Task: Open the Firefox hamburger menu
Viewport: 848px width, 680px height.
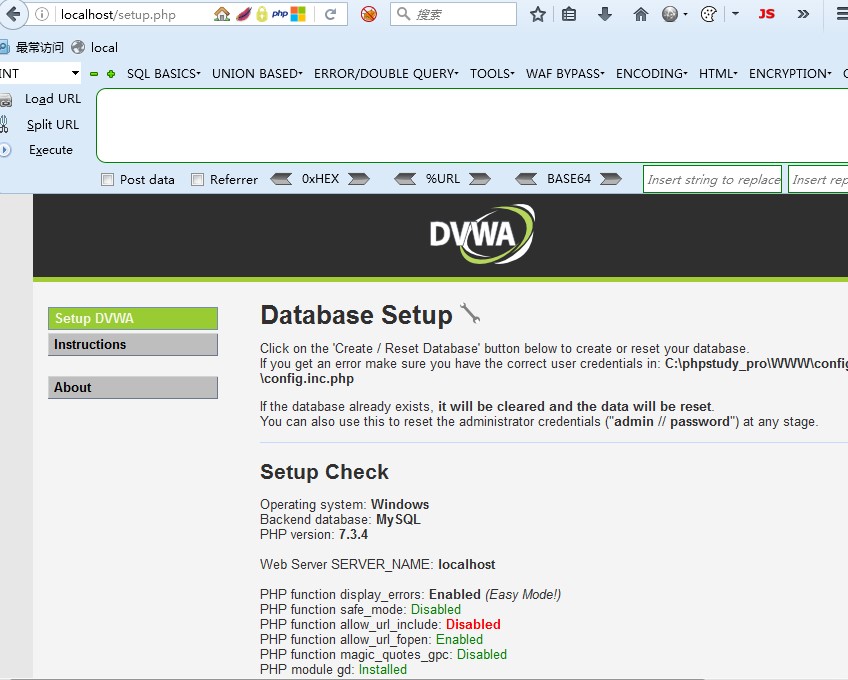Action: (842, 14)
